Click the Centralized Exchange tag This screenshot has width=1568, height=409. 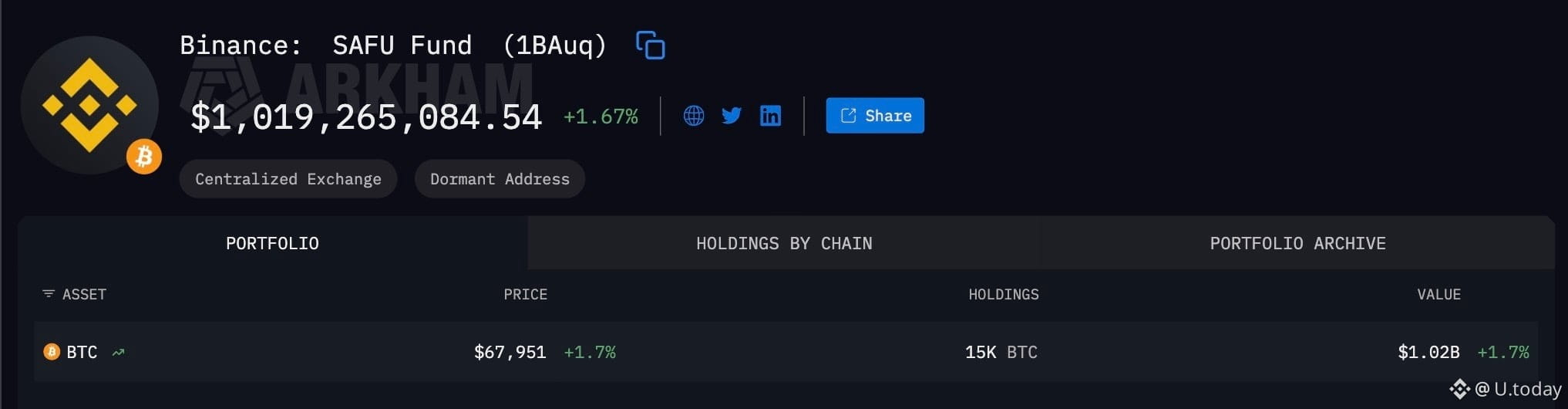pos(288,179)
